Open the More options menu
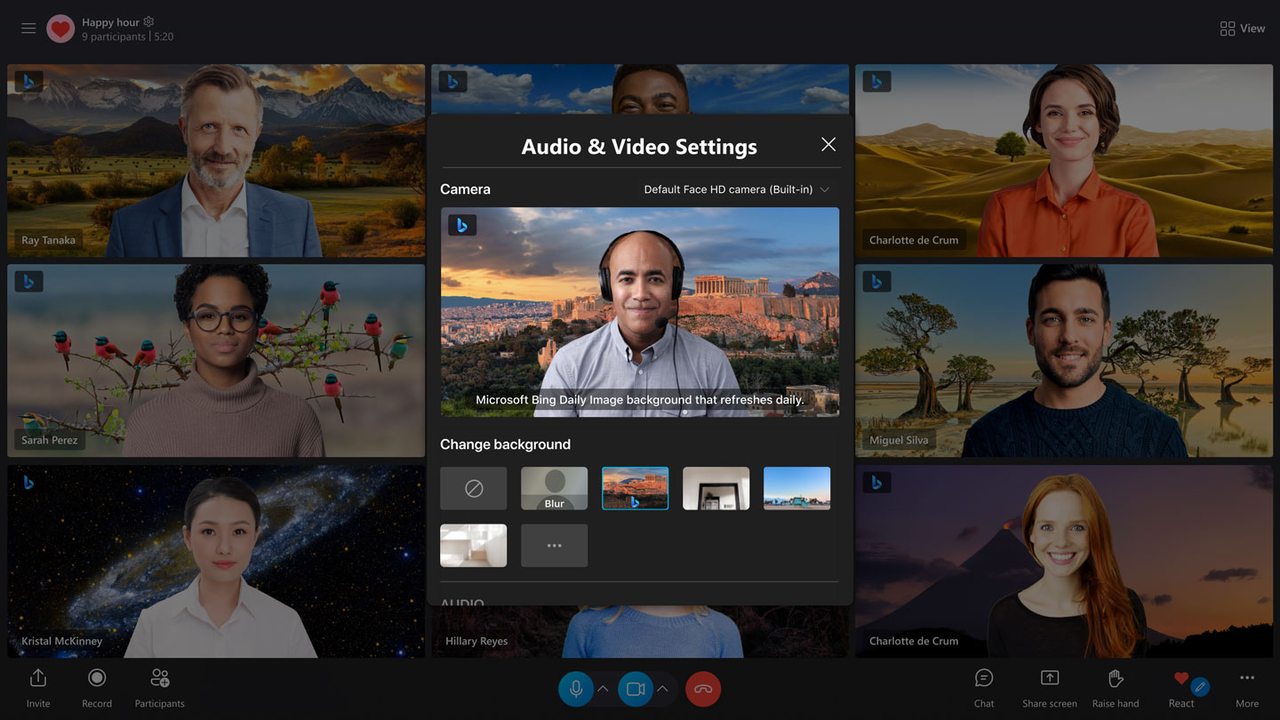The image size is (1280, 720). click(x=1246, y=679)
